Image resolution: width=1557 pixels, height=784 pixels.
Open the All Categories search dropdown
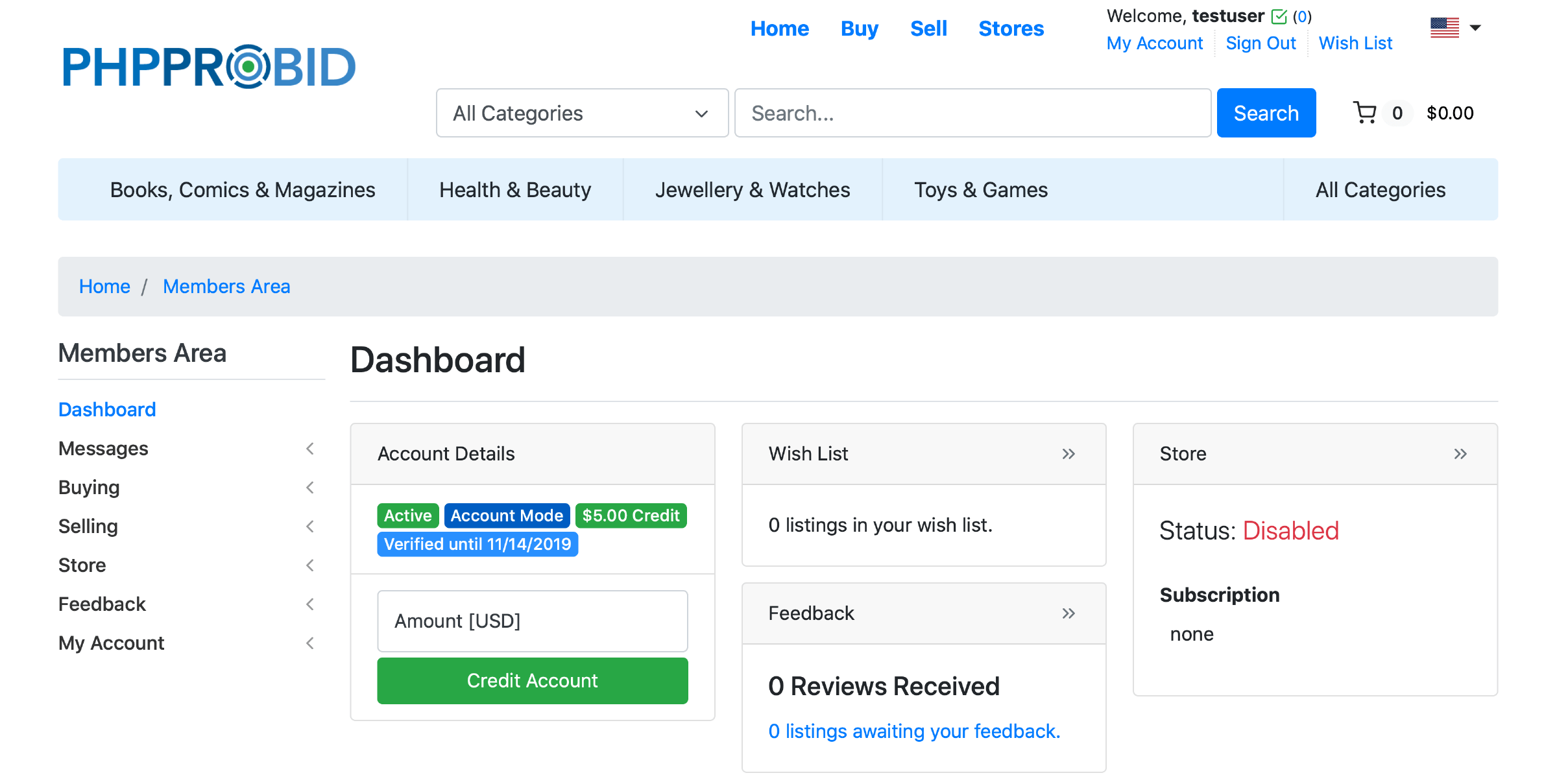[582, 113]
